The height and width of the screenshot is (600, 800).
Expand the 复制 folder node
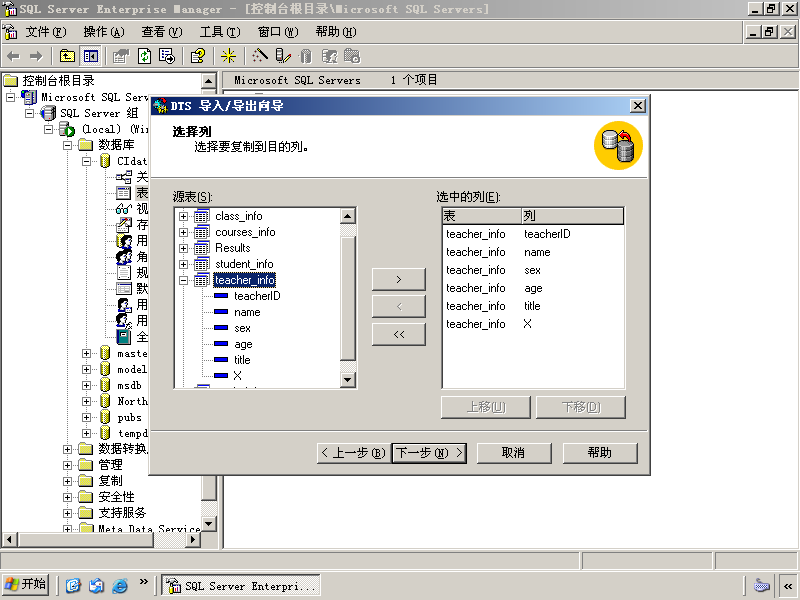(x=67, y=481)
